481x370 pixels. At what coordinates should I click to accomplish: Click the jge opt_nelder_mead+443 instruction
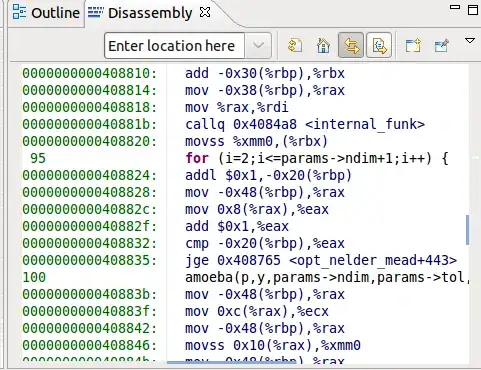pos(321,260)
